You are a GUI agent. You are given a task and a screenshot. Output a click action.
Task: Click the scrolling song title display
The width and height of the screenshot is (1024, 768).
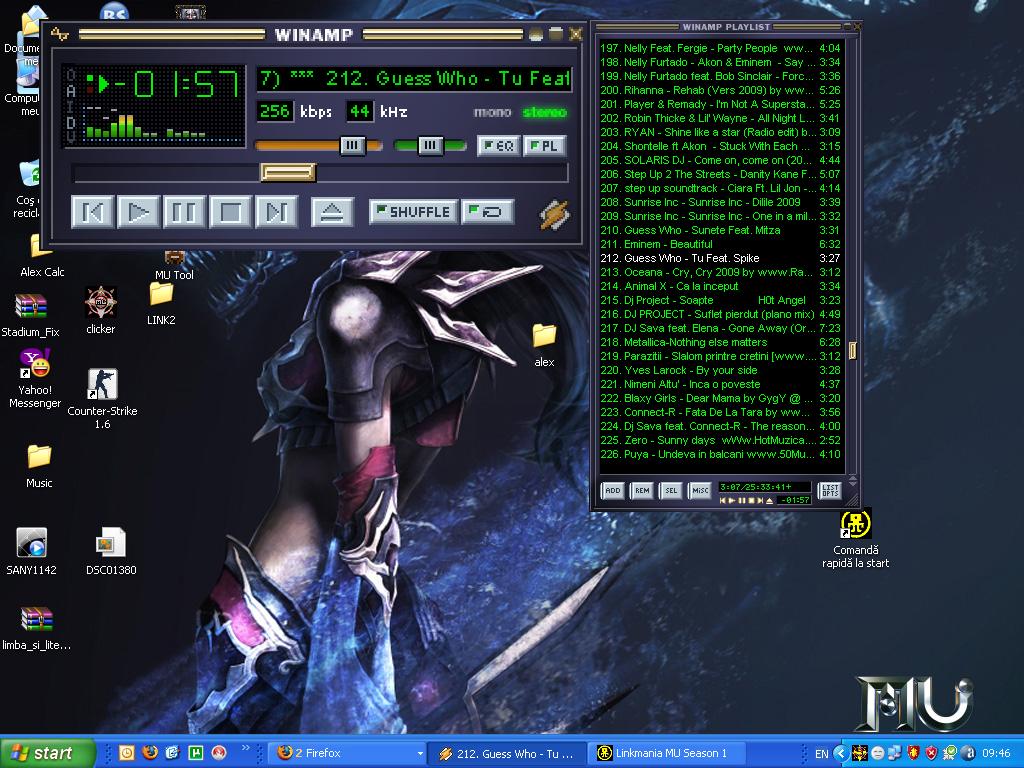(x=414, y=79)
